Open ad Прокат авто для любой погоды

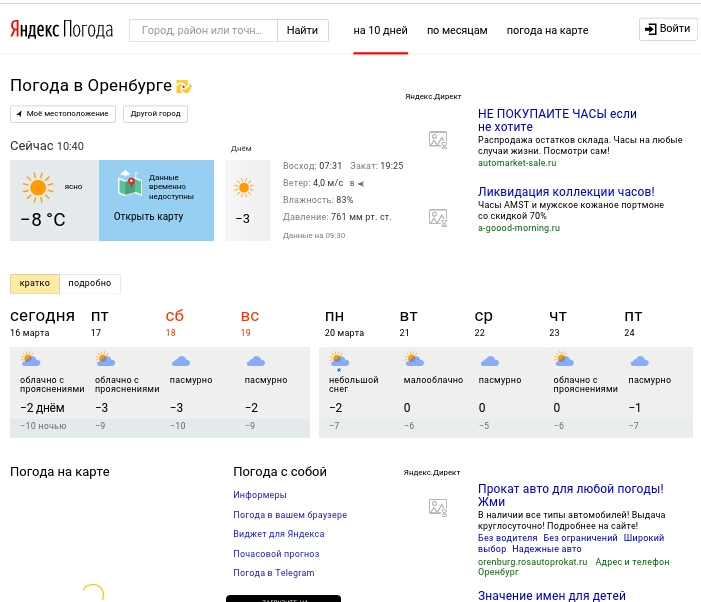click(570, 495)
